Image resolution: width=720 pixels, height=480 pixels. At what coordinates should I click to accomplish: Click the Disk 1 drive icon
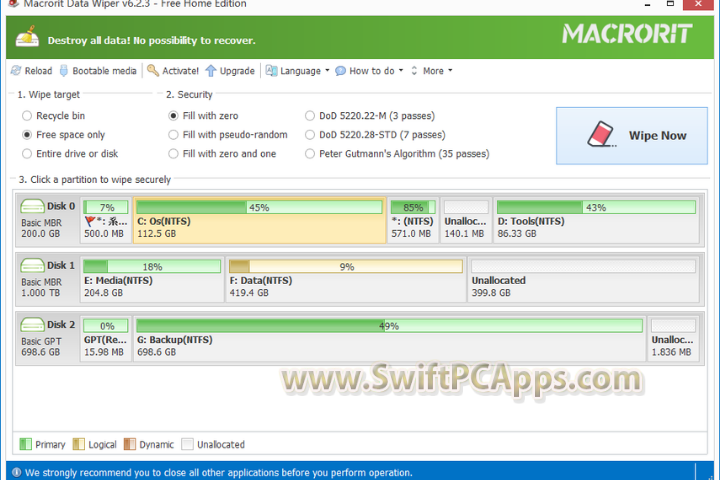click(x=32, y=265)
